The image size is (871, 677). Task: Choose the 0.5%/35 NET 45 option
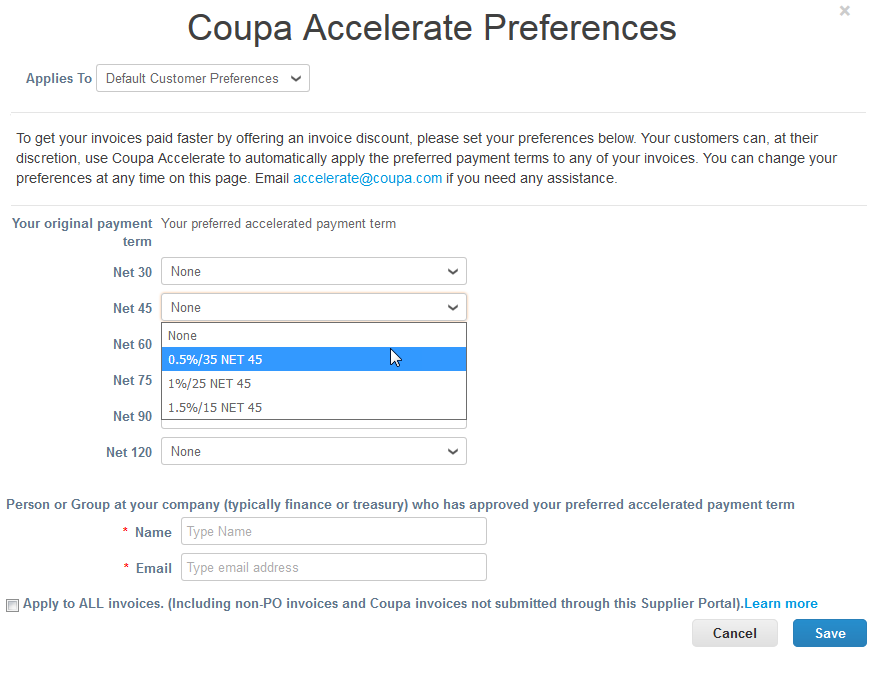(x=314, y=359)
